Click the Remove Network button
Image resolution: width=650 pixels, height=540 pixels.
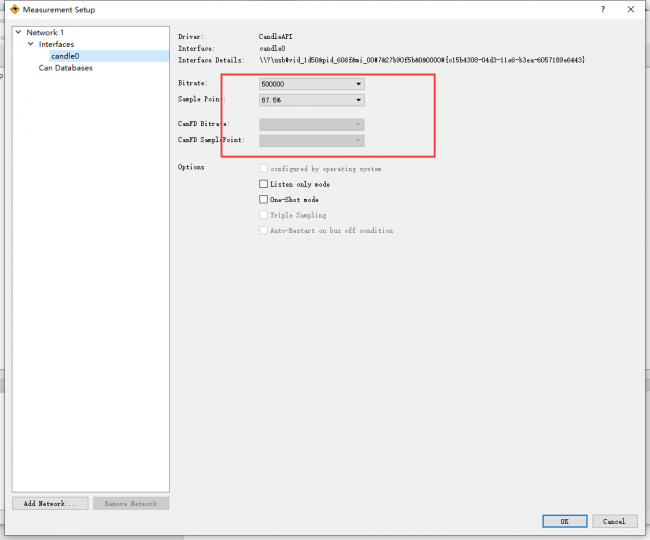(131, 504)
